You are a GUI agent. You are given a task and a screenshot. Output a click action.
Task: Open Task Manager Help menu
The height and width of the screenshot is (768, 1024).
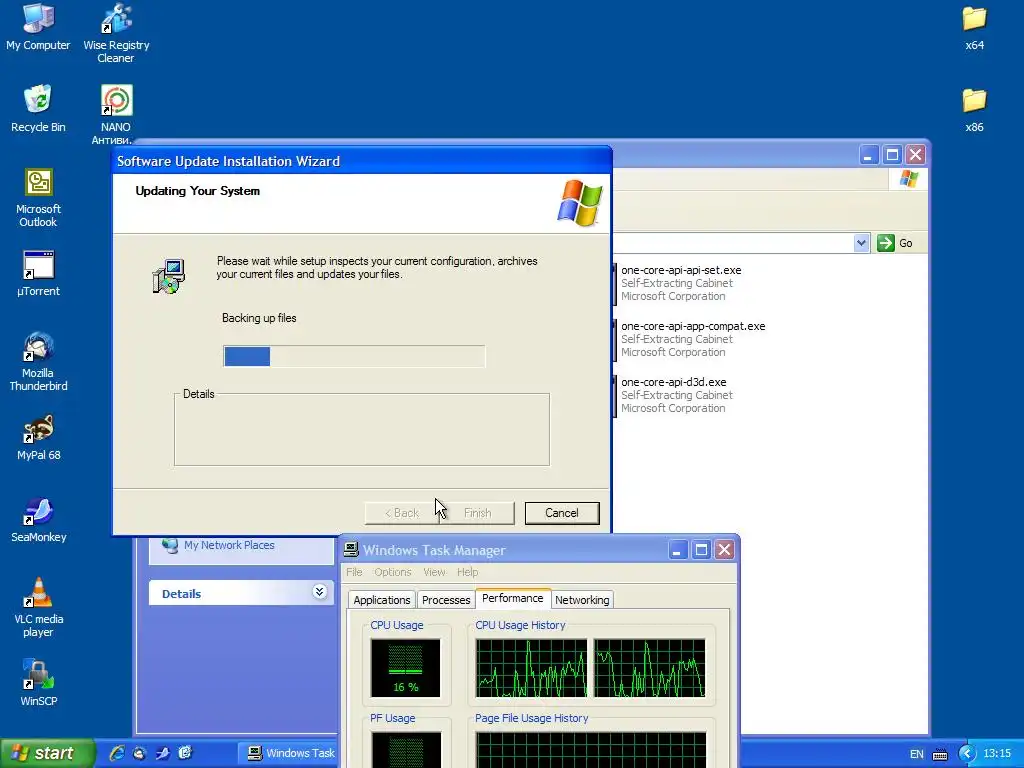coord(467,572)
